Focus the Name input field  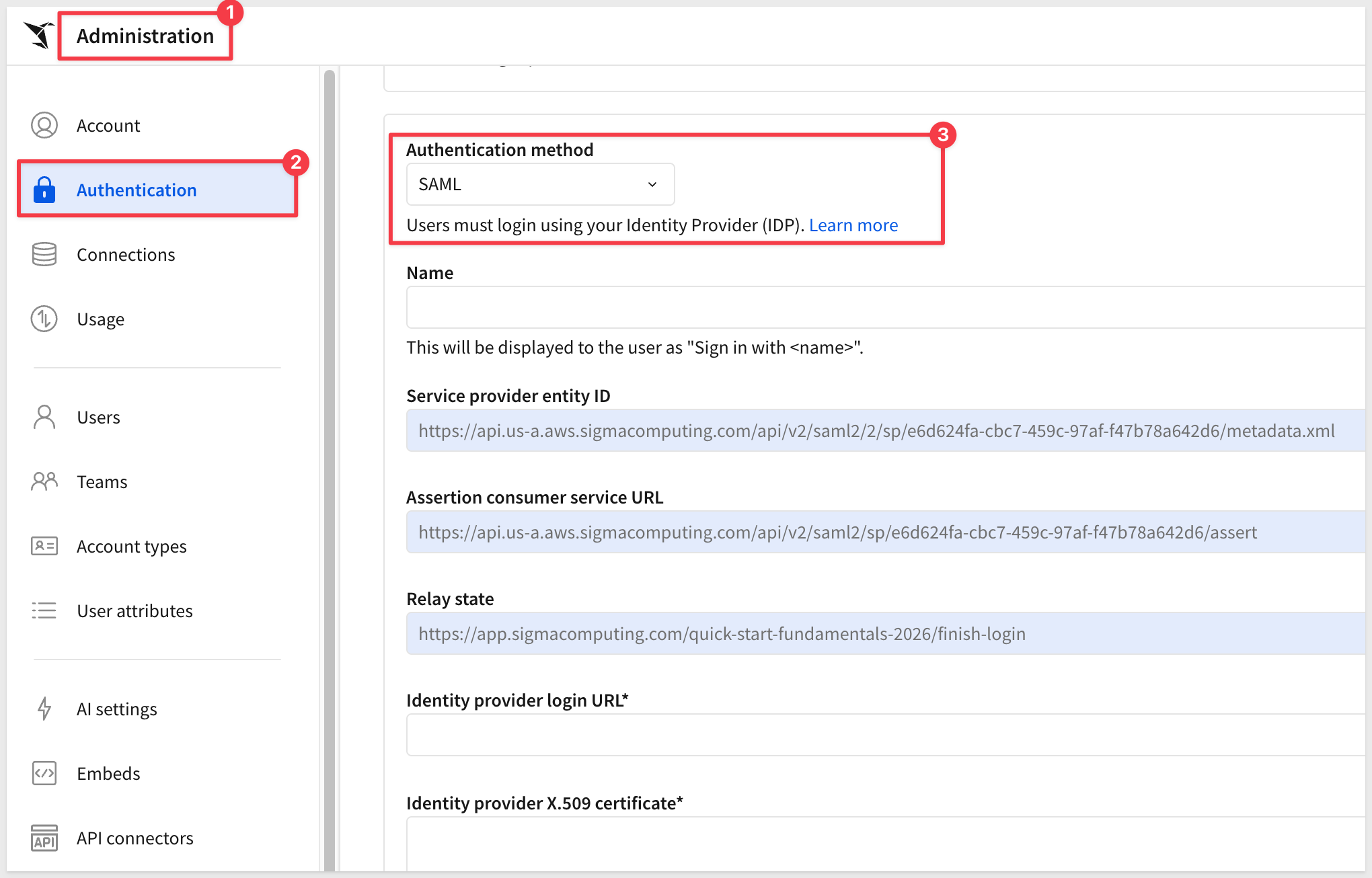(x=885, y=307)
